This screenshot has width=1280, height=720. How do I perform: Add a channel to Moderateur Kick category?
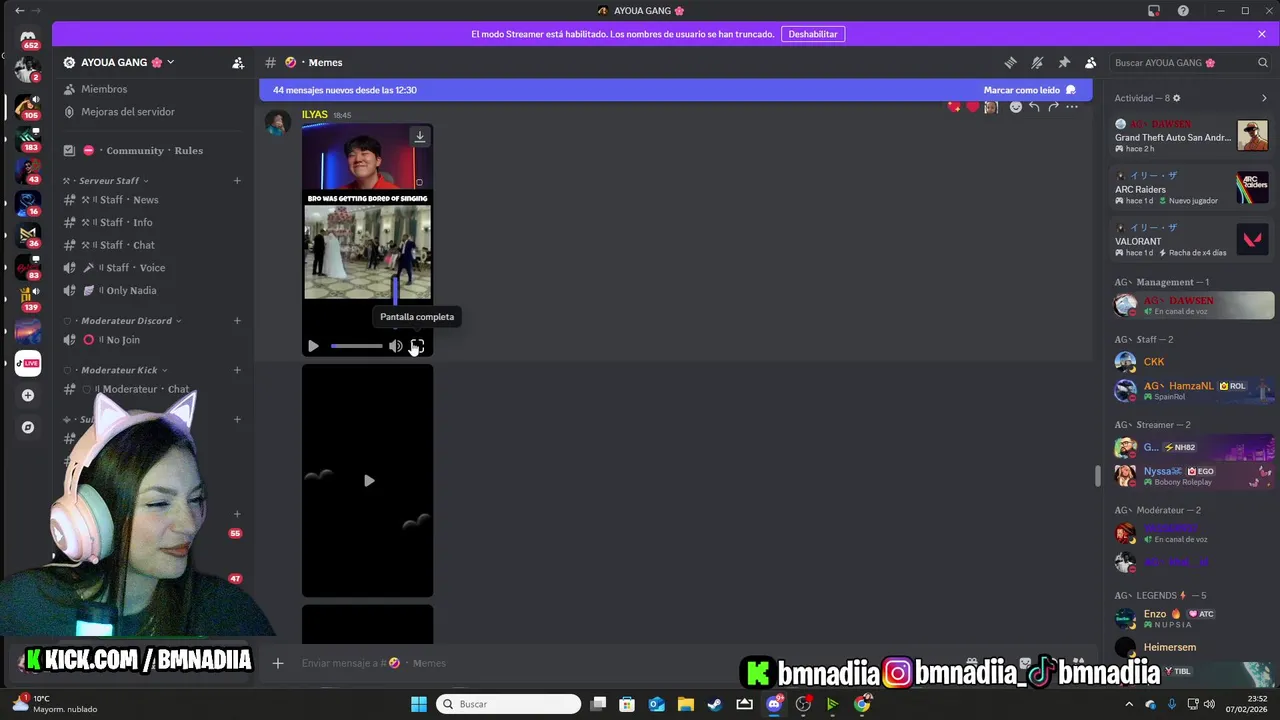[237, 370]
